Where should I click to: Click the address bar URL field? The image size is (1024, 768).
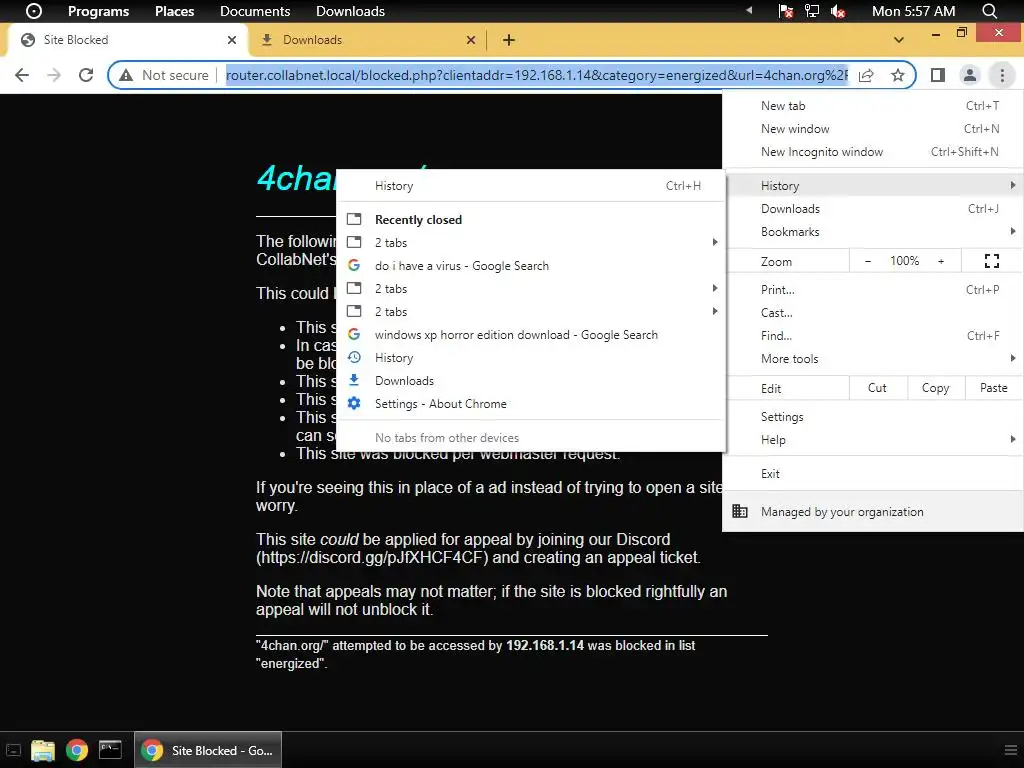point(537,75)
